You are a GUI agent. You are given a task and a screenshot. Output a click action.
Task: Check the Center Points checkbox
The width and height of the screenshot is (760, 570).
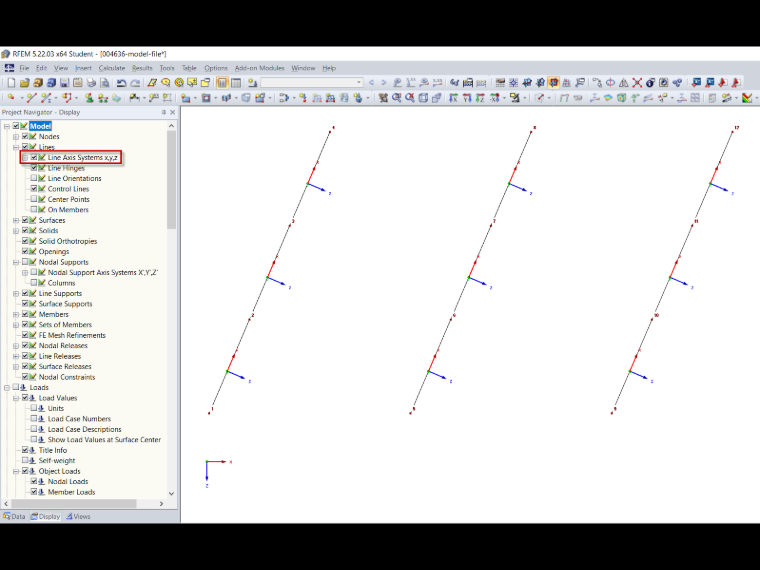pos(34,199)
